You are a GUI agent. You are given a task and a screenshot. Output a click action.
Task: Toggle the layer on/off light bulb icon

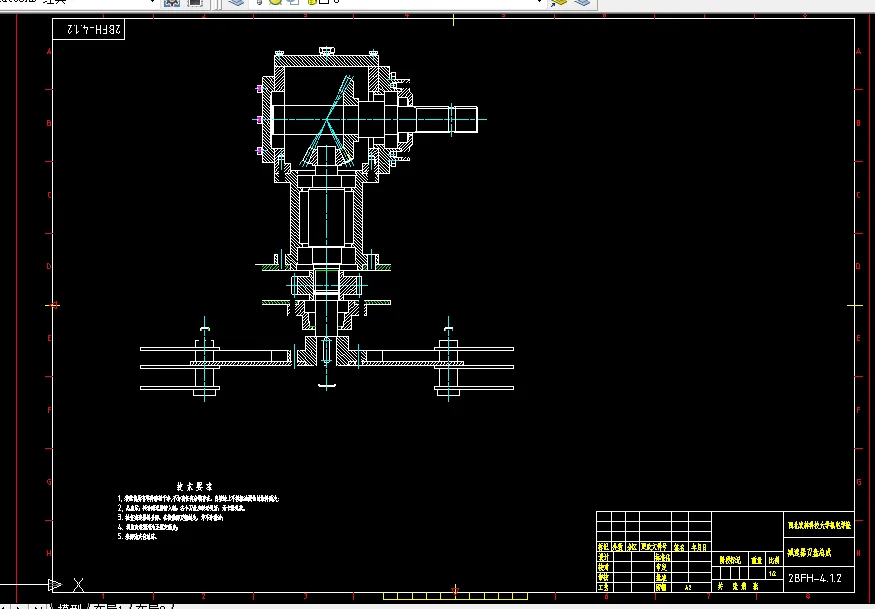tap(259, 2)
